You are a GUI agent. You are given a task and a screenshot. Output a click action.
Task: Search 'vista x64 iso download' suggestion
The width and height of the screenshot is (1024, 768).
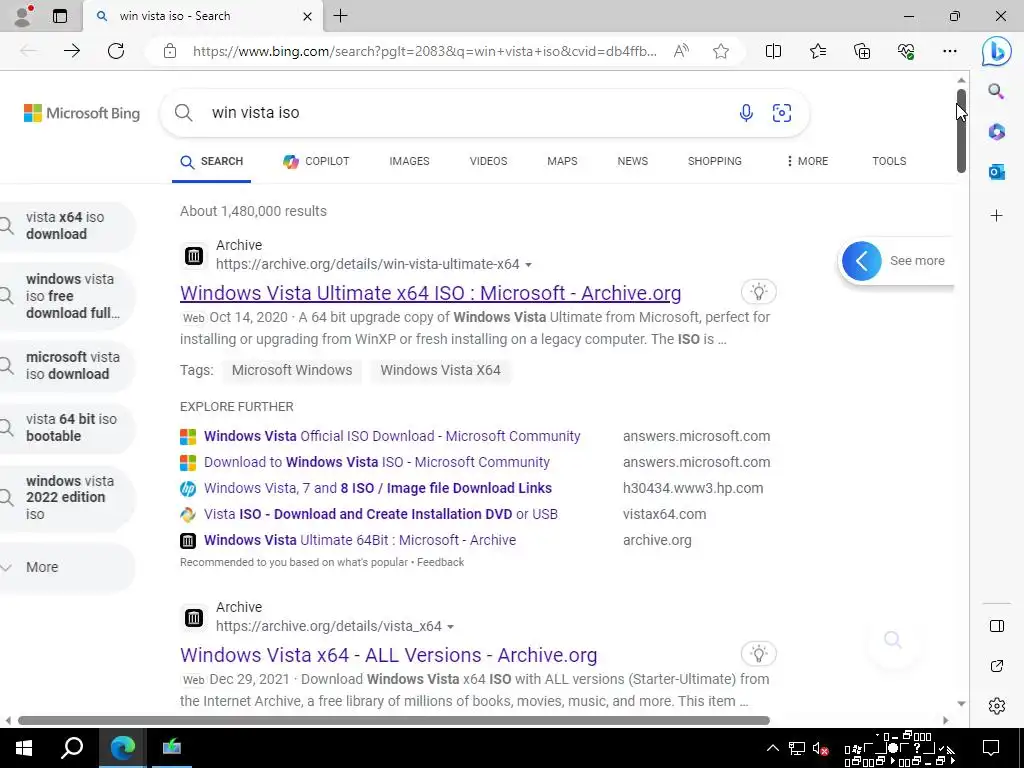pyautogui.click(x=65, y=226)
